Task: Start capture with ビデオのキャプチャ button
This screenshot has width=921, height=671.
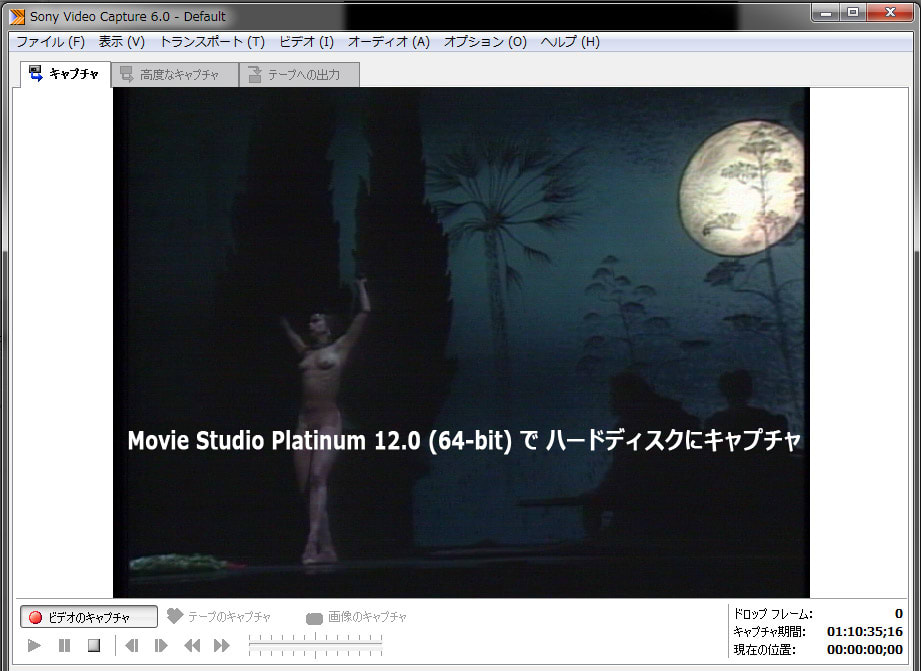Action: click(x=89, y=617)
